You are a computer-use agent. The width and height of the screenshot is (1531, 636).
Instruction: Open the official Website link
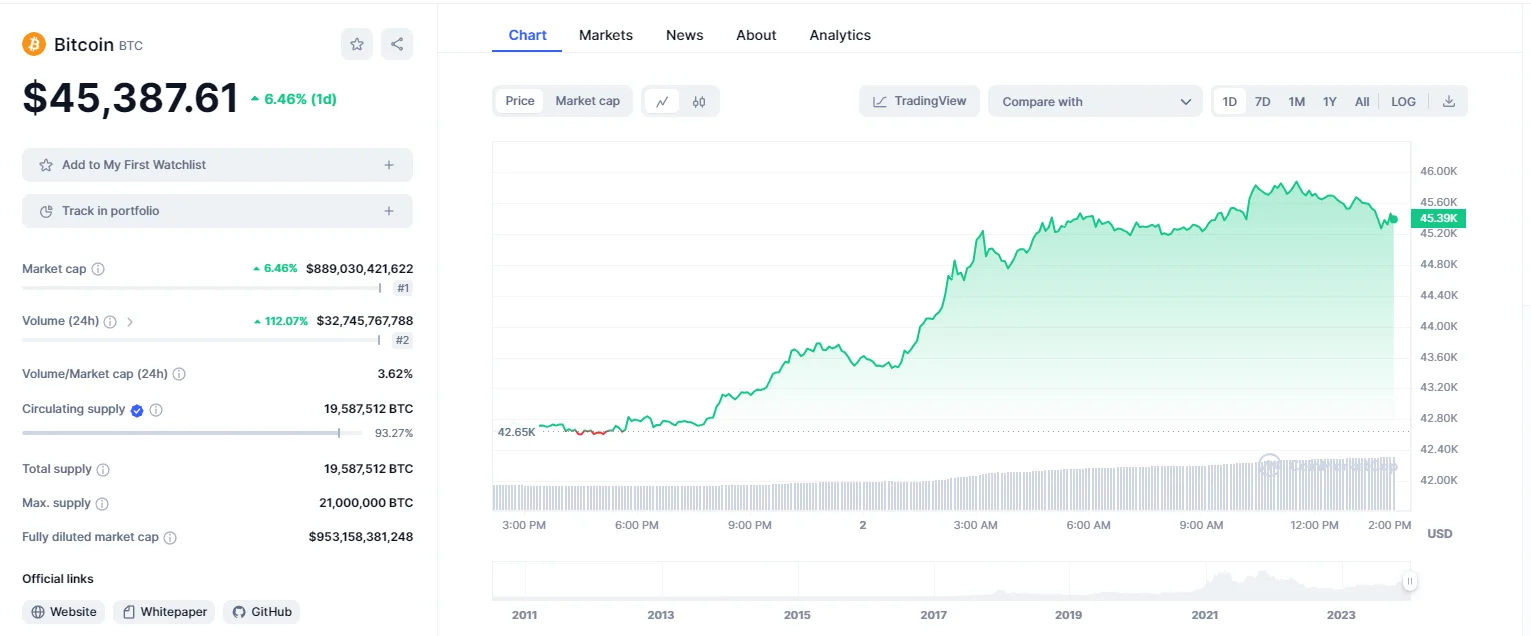tap(64, 612)
